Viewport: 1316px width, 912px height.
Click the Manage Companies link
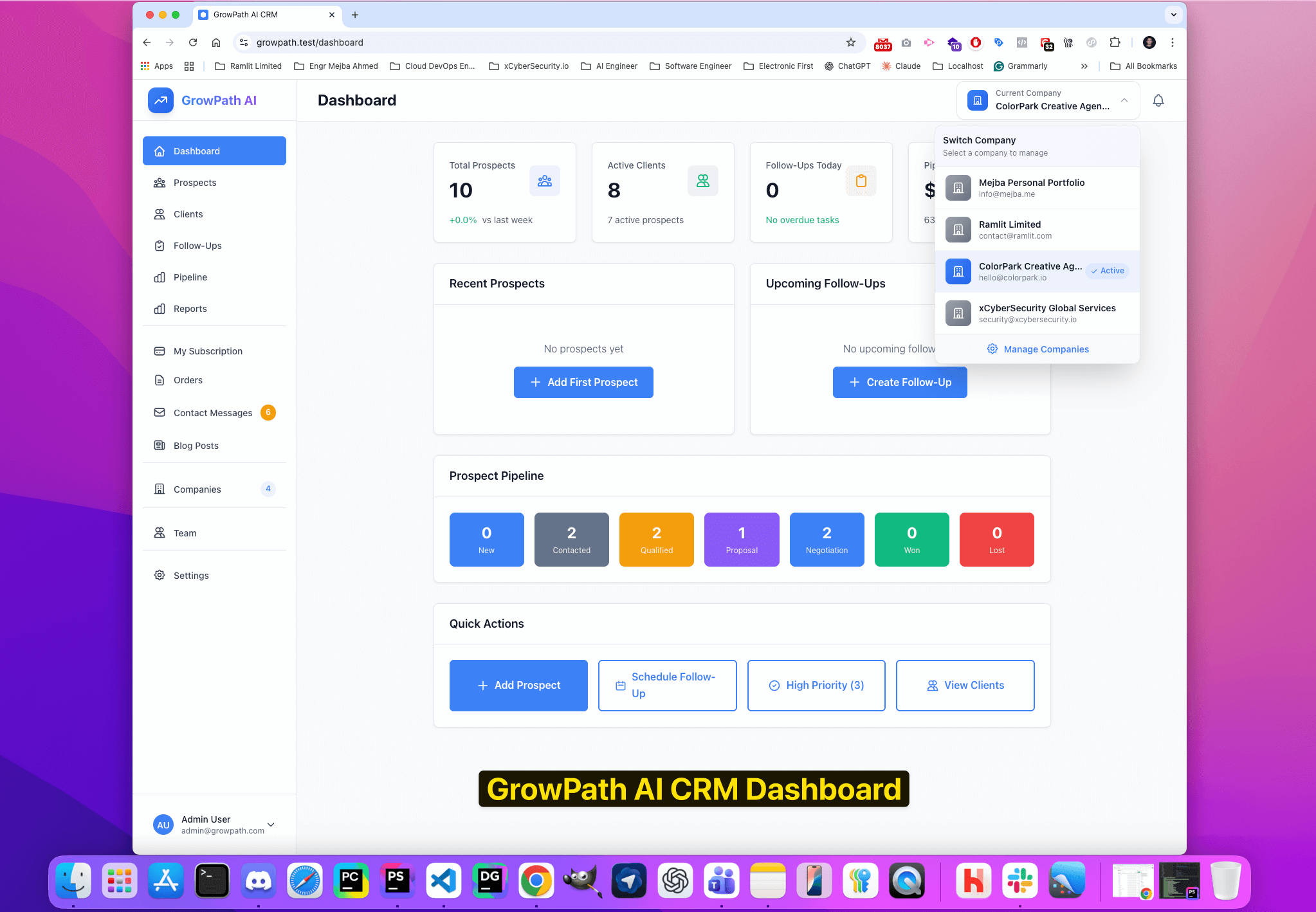[1045, 349]
